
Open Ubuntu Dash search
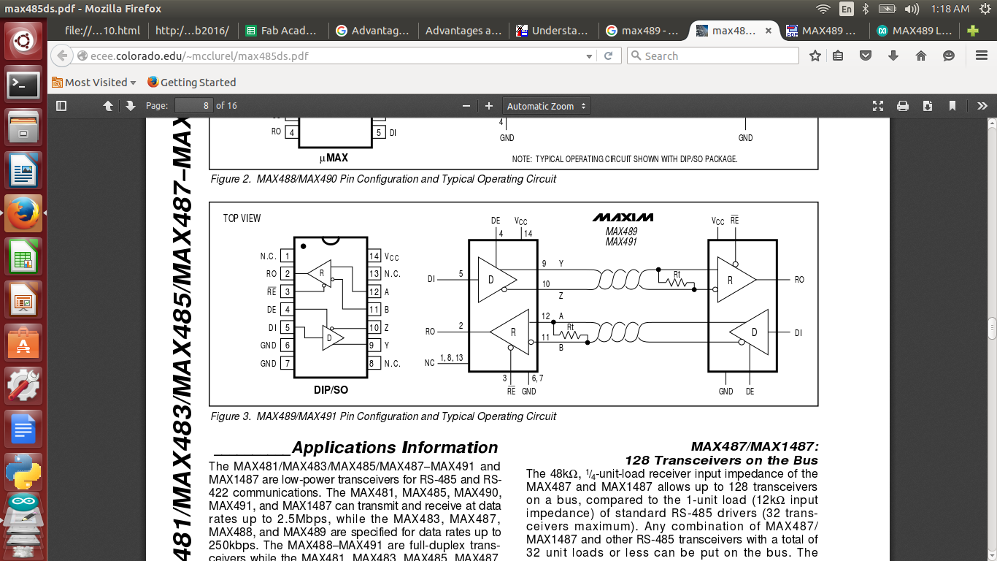pos(24,41)
